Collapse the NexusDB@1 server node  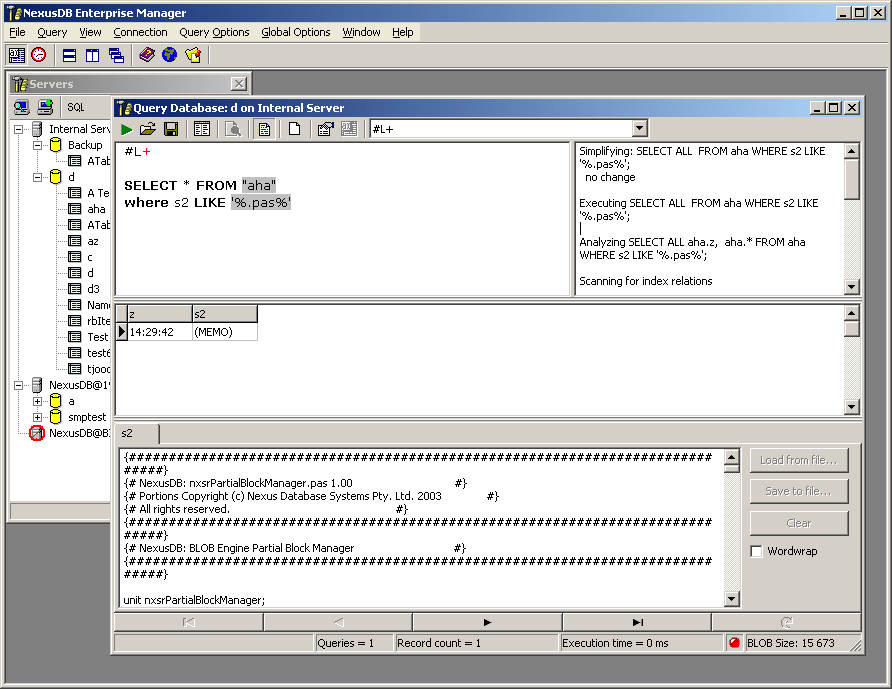pyautogui.click(x=18, y=385)
